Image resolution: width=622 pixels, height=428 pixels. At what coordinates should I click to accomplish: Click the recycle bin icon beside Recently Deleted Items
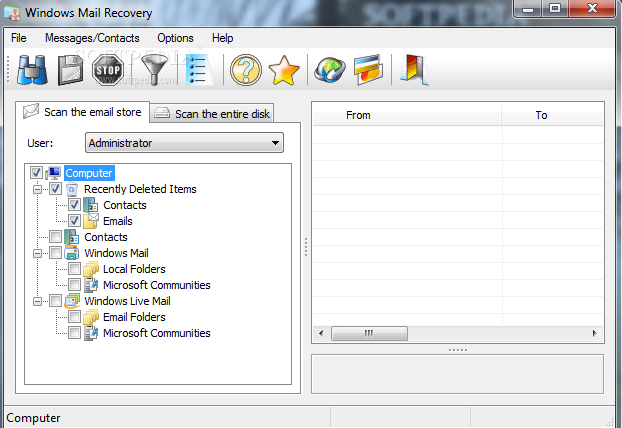point(72,189)
